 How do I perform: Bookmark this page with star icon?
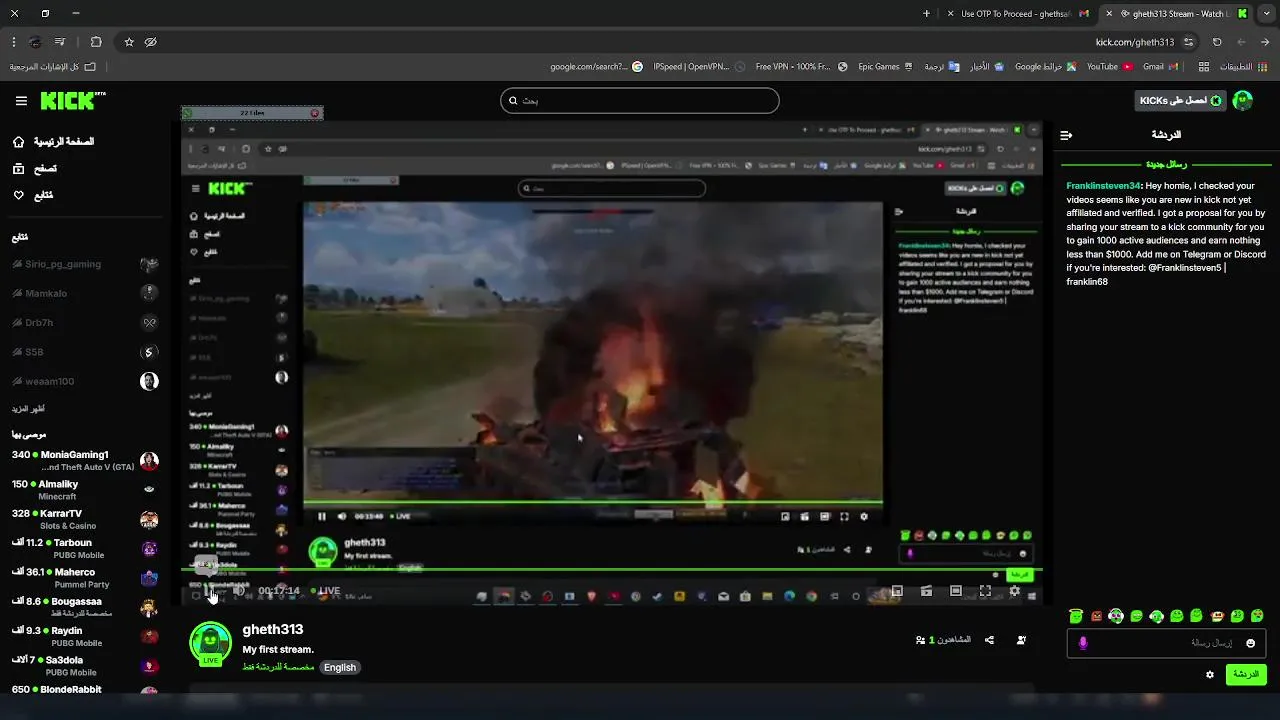click(x=129, y=42)
